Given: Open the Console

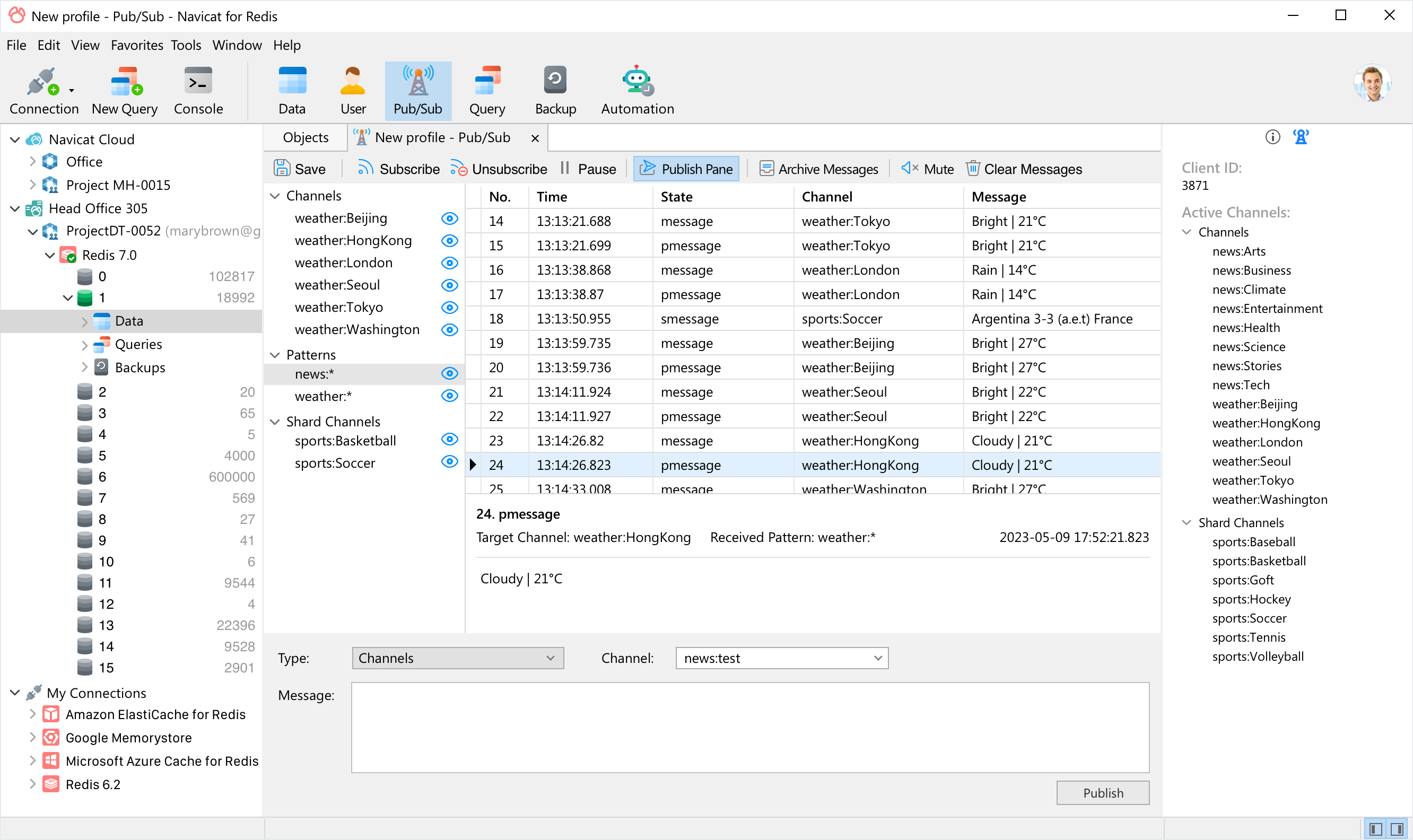Looking at the screenshot, I should 198,91.
